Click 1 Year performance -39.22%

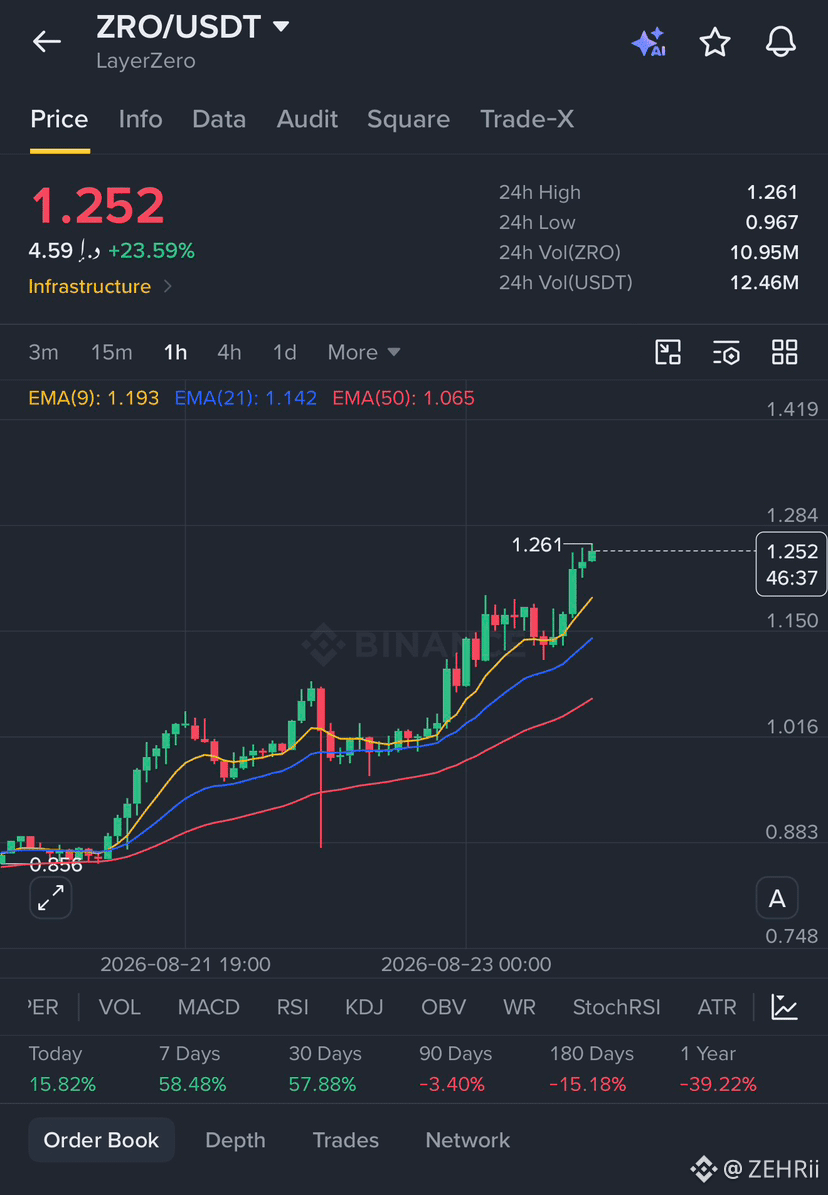click(x=718, y=1084)
